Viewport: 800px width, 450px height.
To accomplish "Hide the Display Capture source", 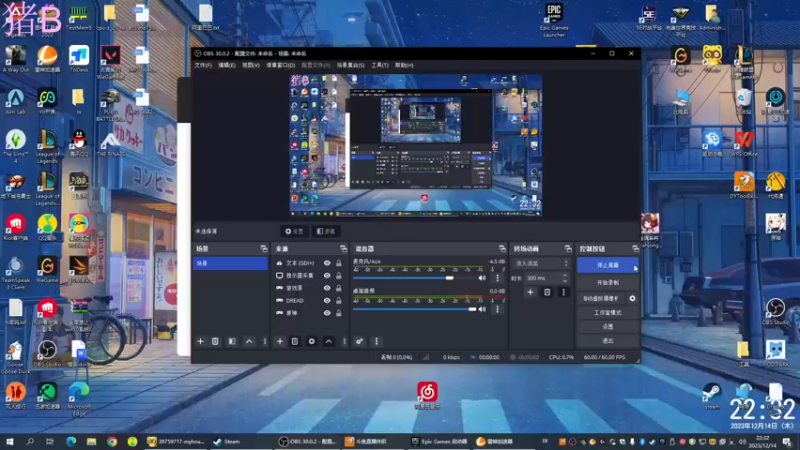I will (x=327, y=276).
